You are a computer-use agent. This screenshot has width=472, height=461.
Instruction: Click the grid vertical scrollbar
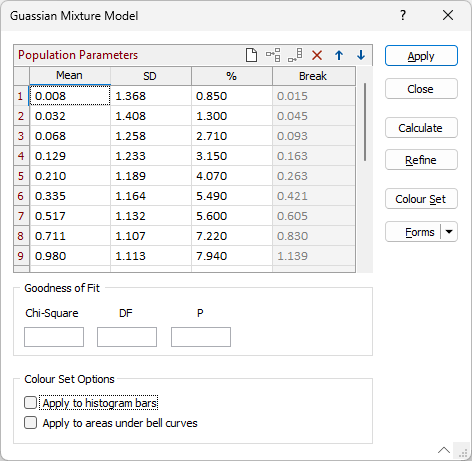(x=365, y=122)
